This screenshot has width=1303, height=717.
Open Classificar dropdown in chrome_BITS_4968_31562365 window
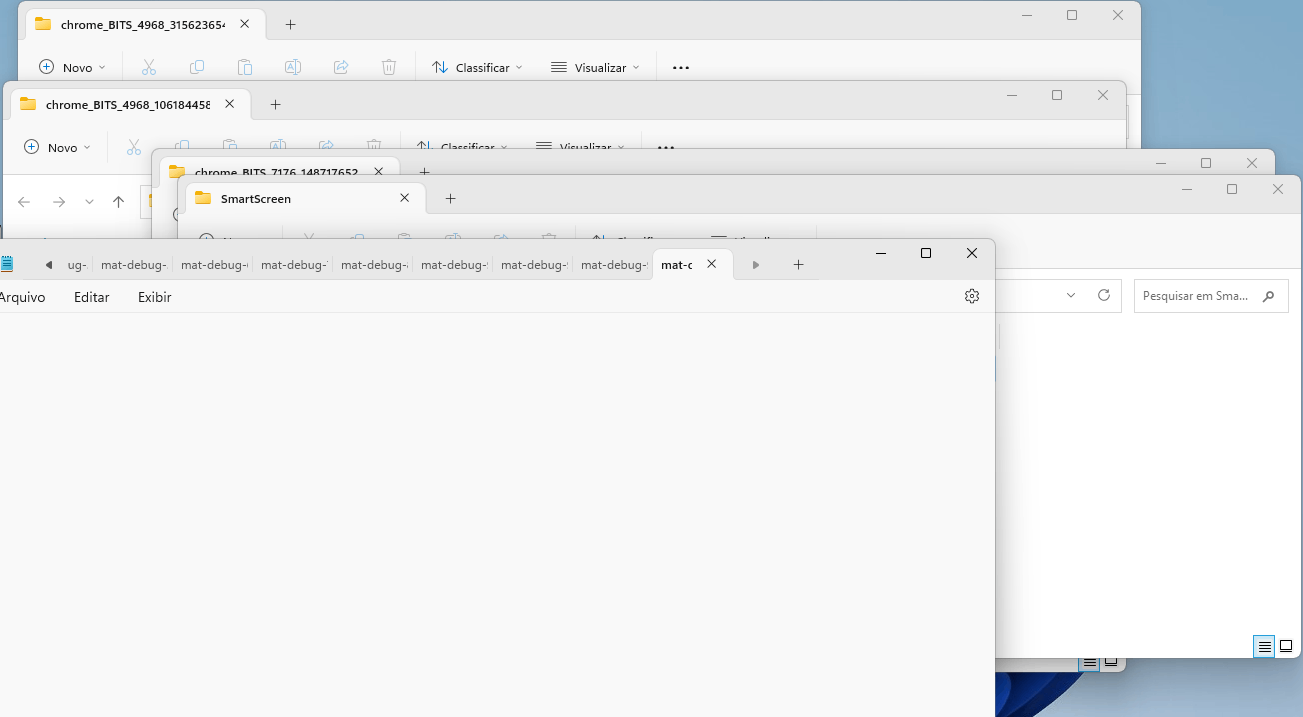[x=477, y=67]
